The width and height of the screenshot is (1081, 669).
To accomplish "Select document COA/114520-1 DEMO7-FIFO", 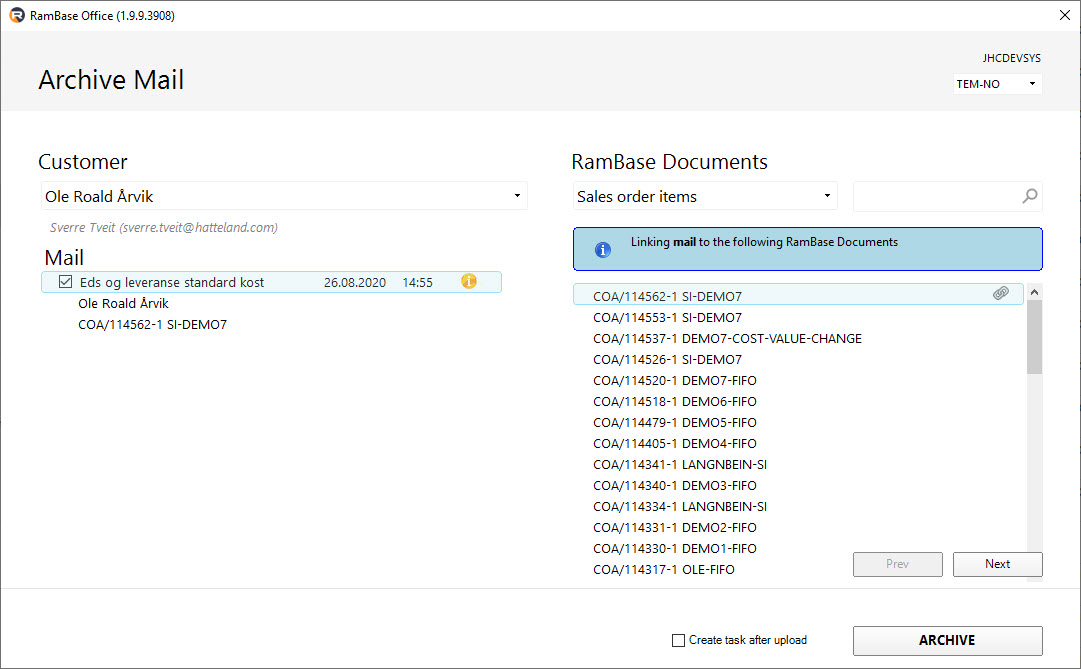I will (675, 381).
